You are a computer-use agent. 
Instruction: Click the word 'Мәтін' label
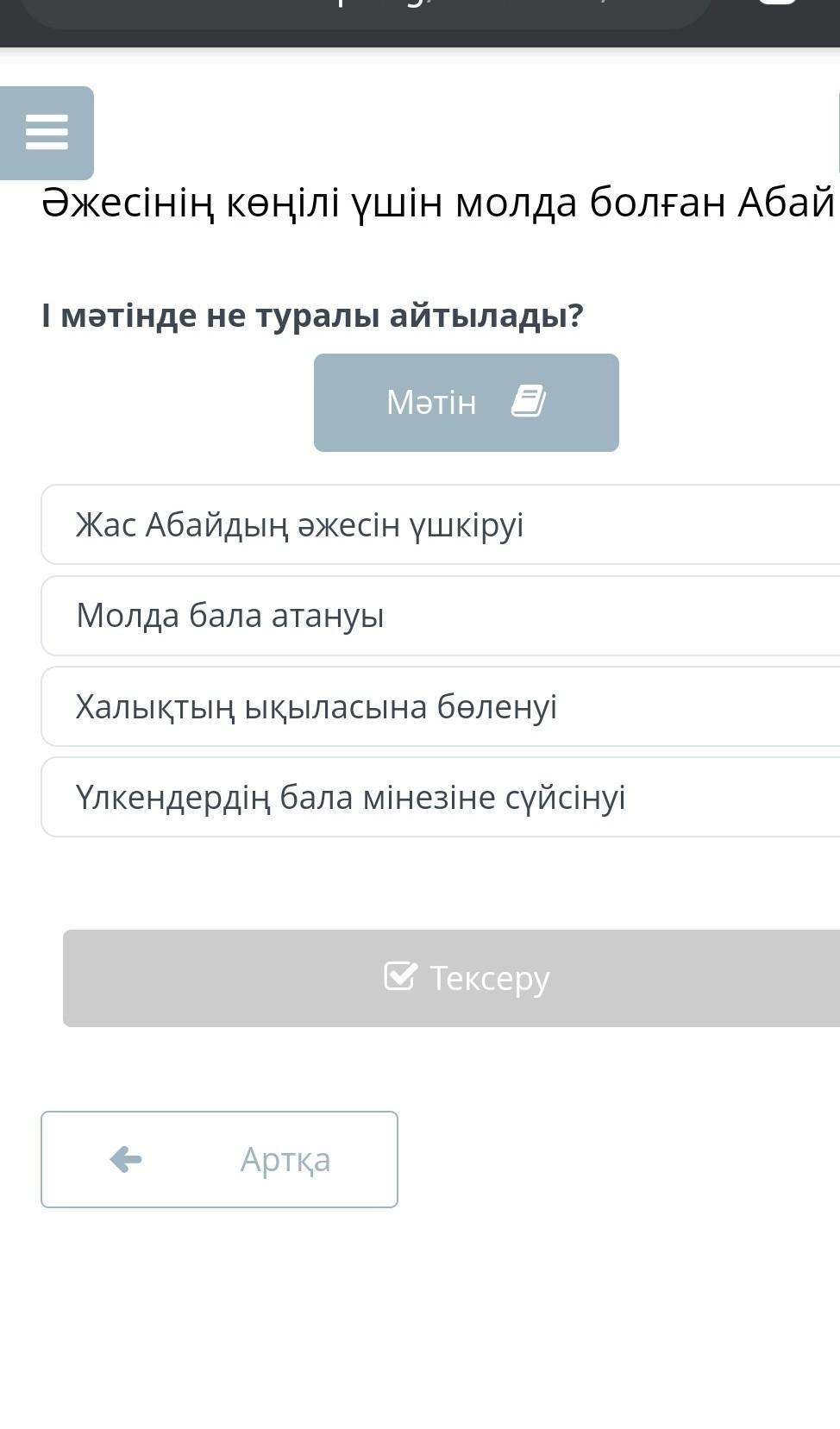point(431,403)
